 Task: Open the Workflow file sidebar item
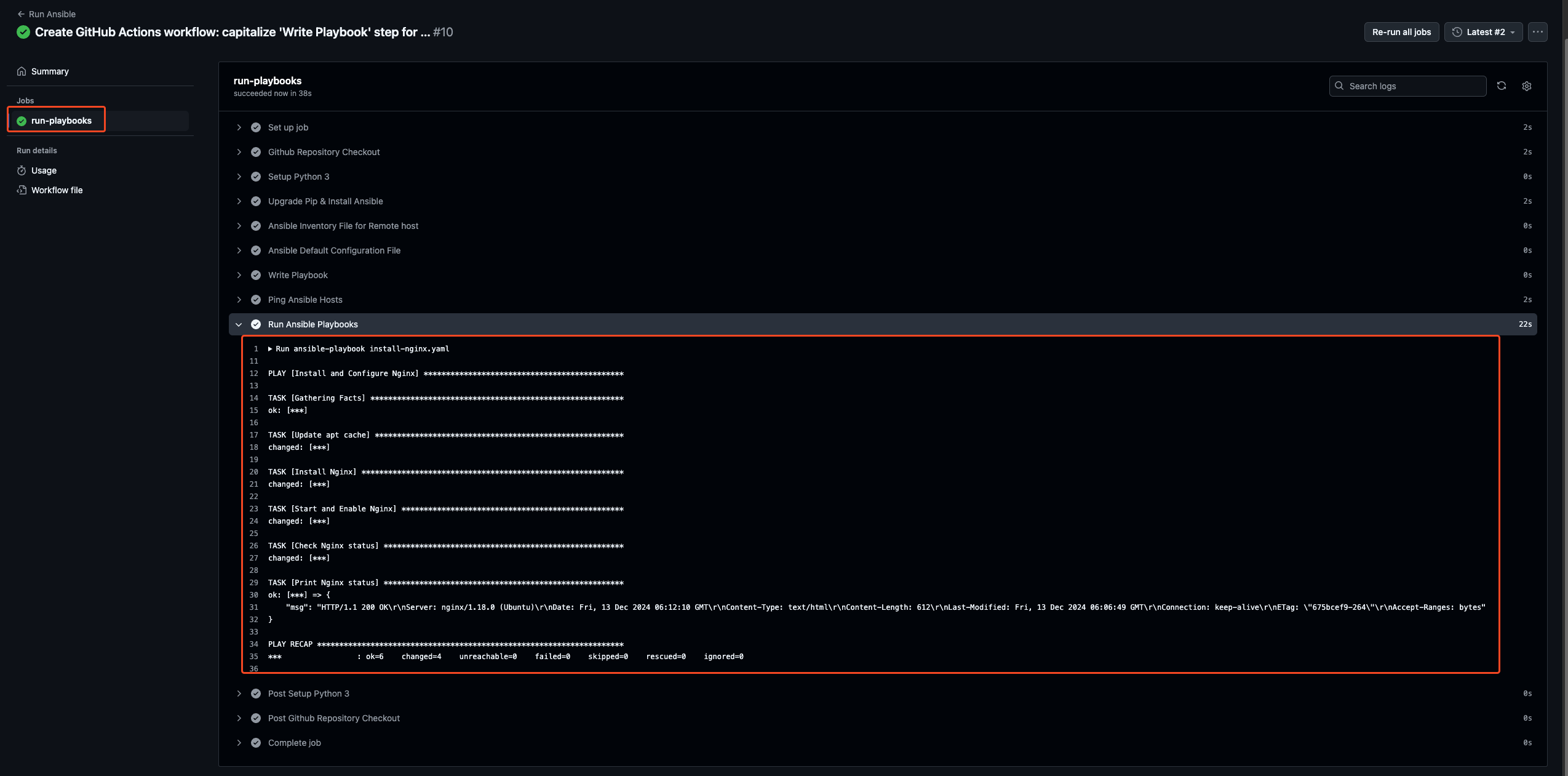57,190
